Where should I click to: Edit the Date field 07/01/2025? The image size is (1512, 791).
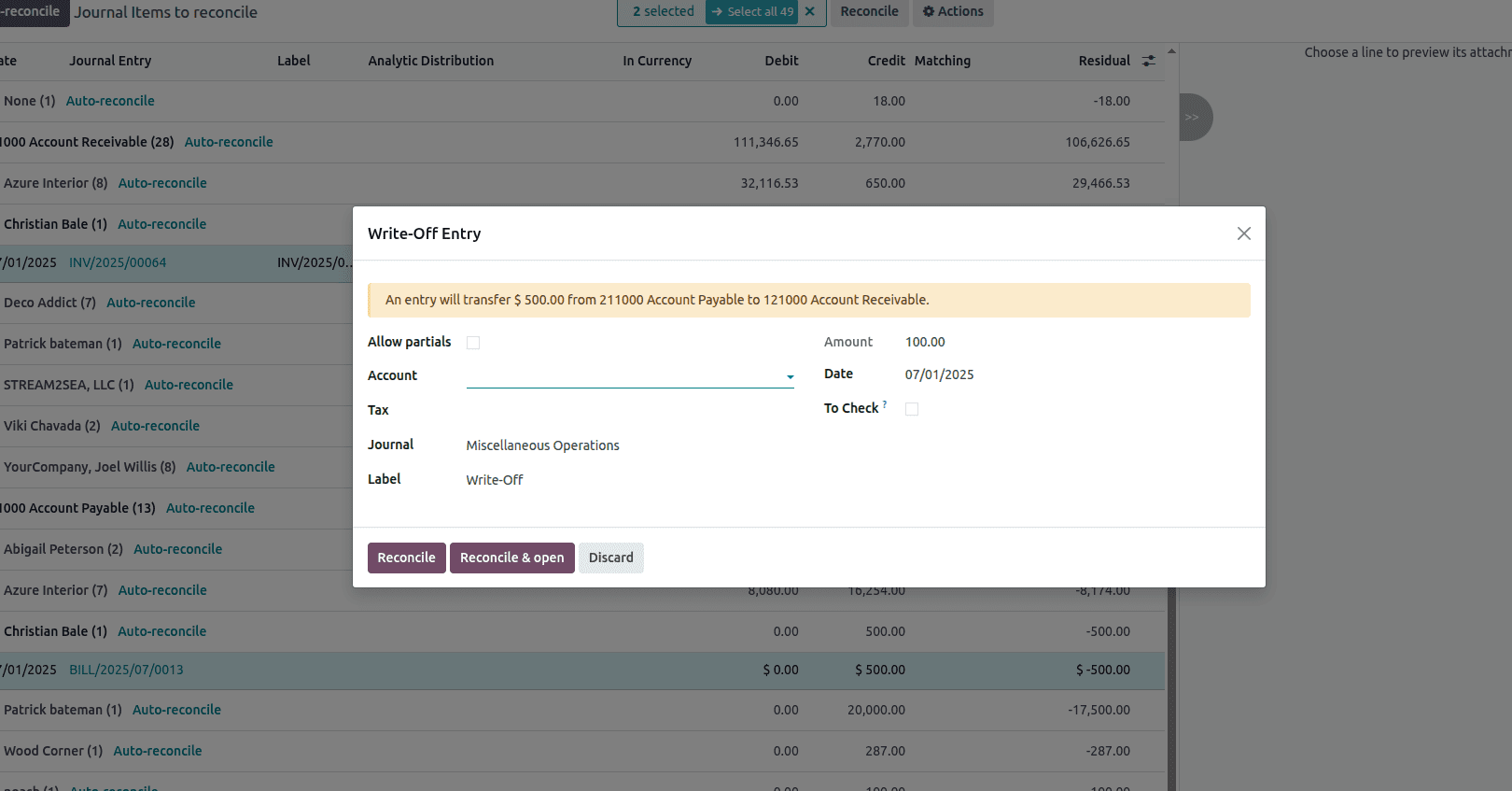tap(939, 374)
